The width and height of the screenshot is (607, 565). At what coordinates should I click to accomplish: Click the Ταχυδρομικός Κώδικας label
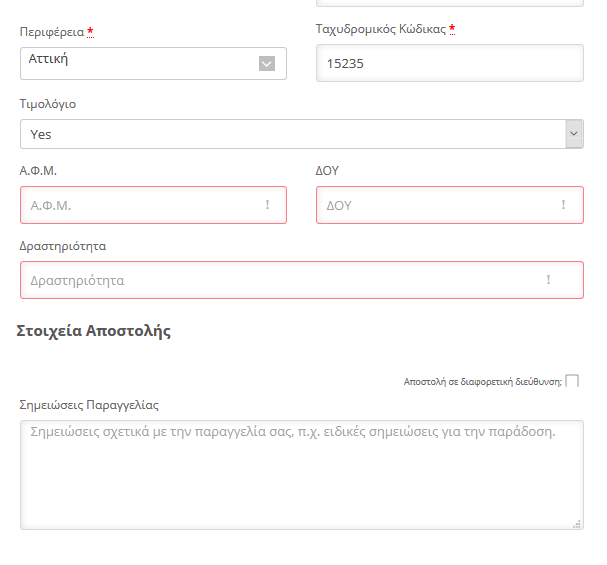(x=380, y=29)
